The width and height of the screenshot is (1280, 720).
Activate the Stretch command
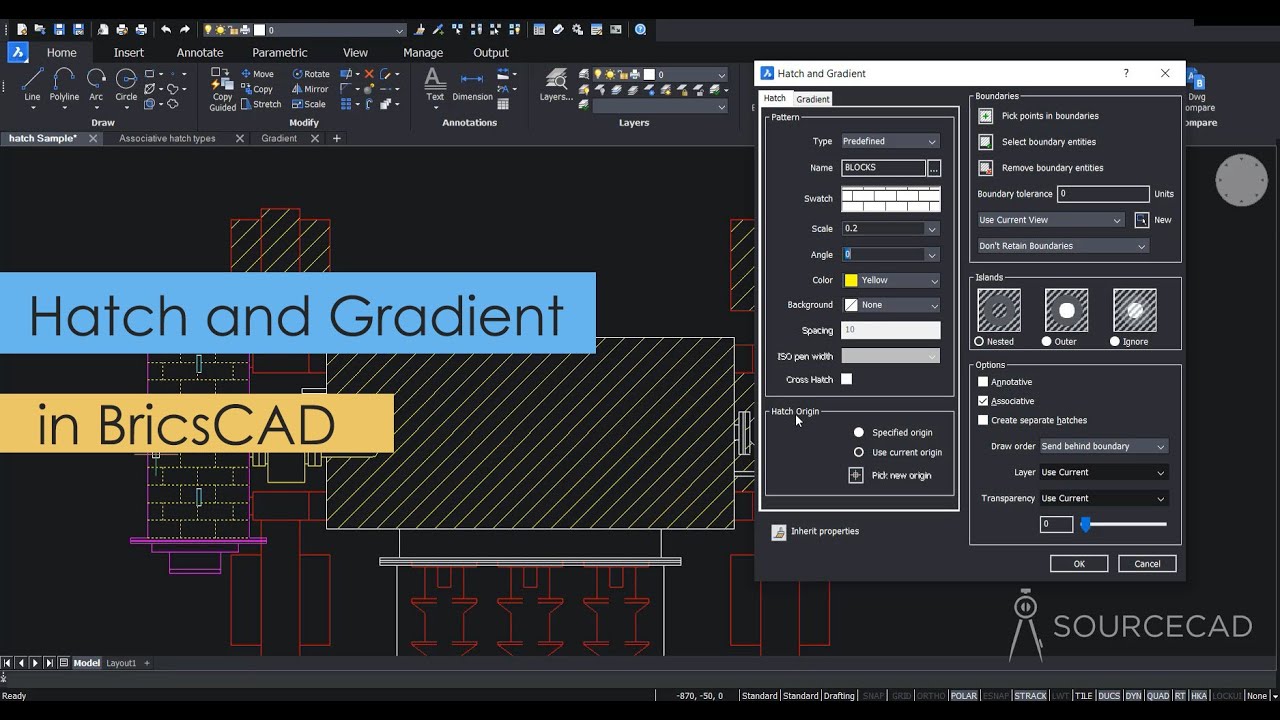point(261,104)
